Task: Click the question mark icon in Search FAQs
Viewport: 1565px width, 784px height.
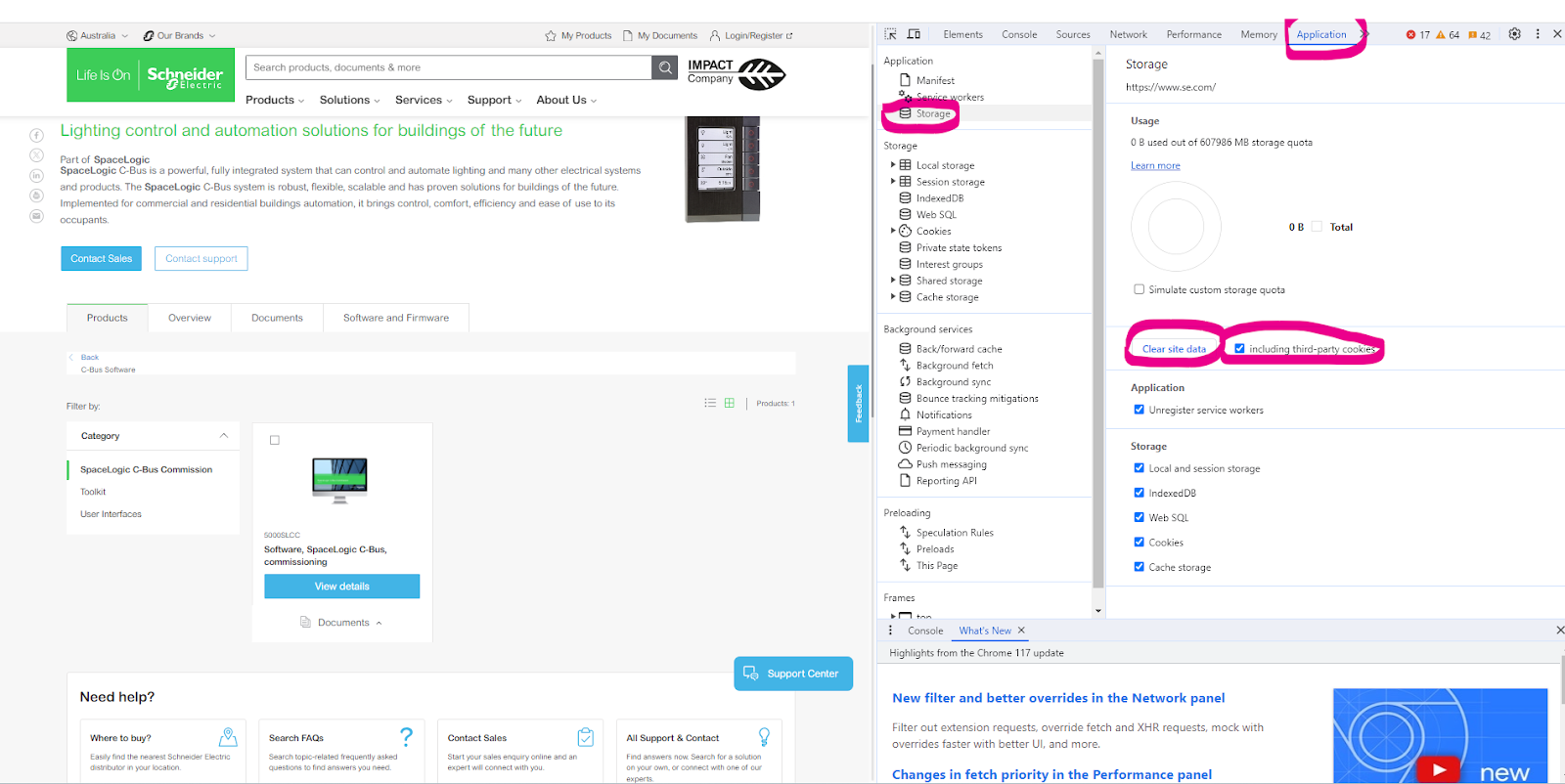Action: [x=406, y=737]
